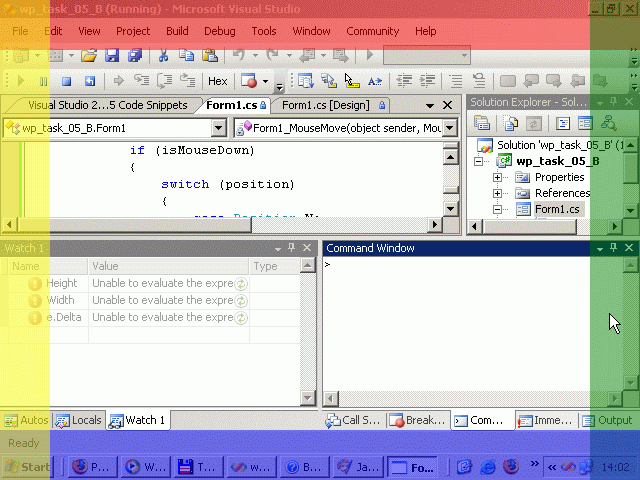This screenshot has width=640, height=480.
Task: Open the Project menu
Action: coord(133,31)
